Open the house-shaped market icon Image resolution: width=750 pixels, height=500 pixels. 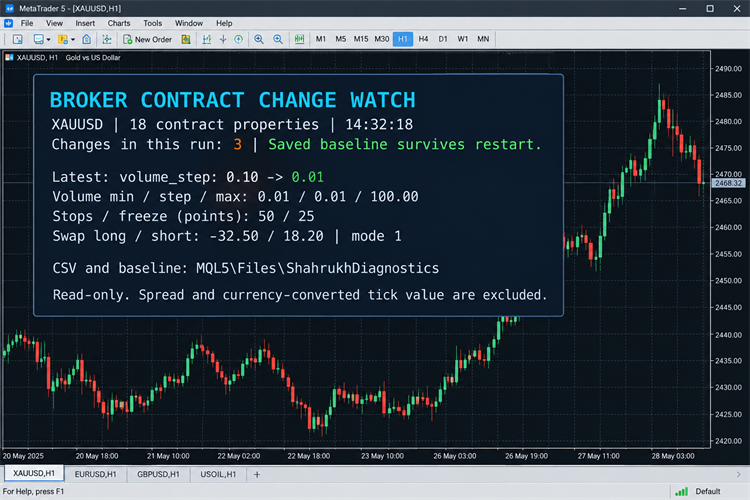click(87, 39)
